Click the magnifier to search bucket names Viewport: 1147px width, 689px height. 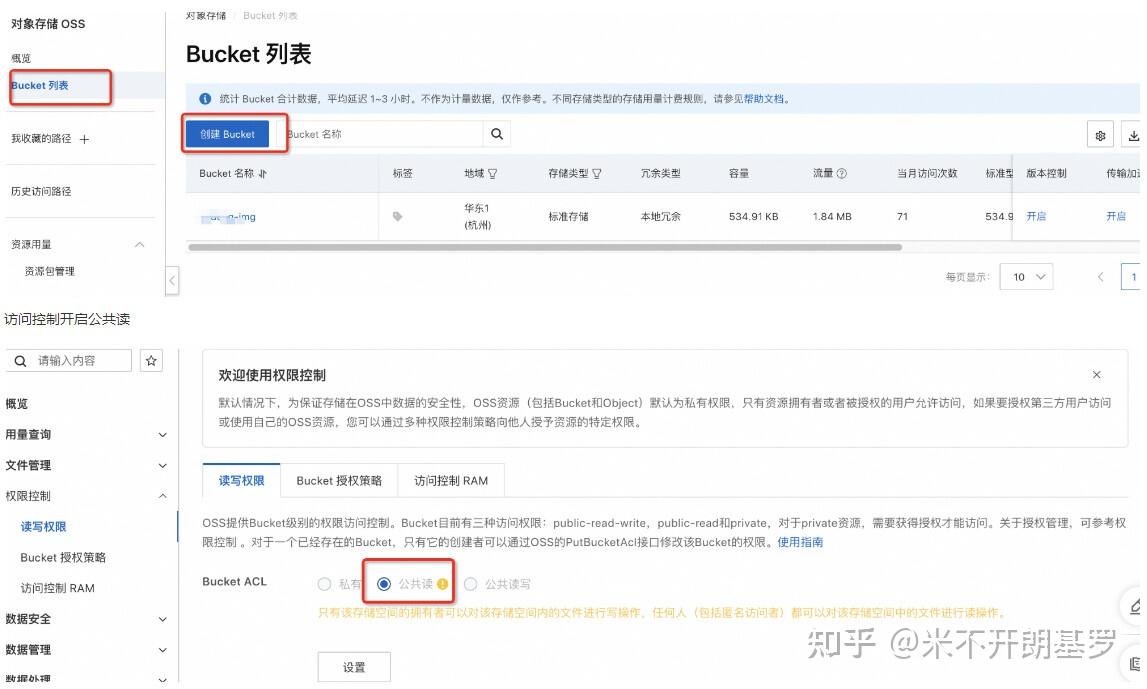pos(497,132)
